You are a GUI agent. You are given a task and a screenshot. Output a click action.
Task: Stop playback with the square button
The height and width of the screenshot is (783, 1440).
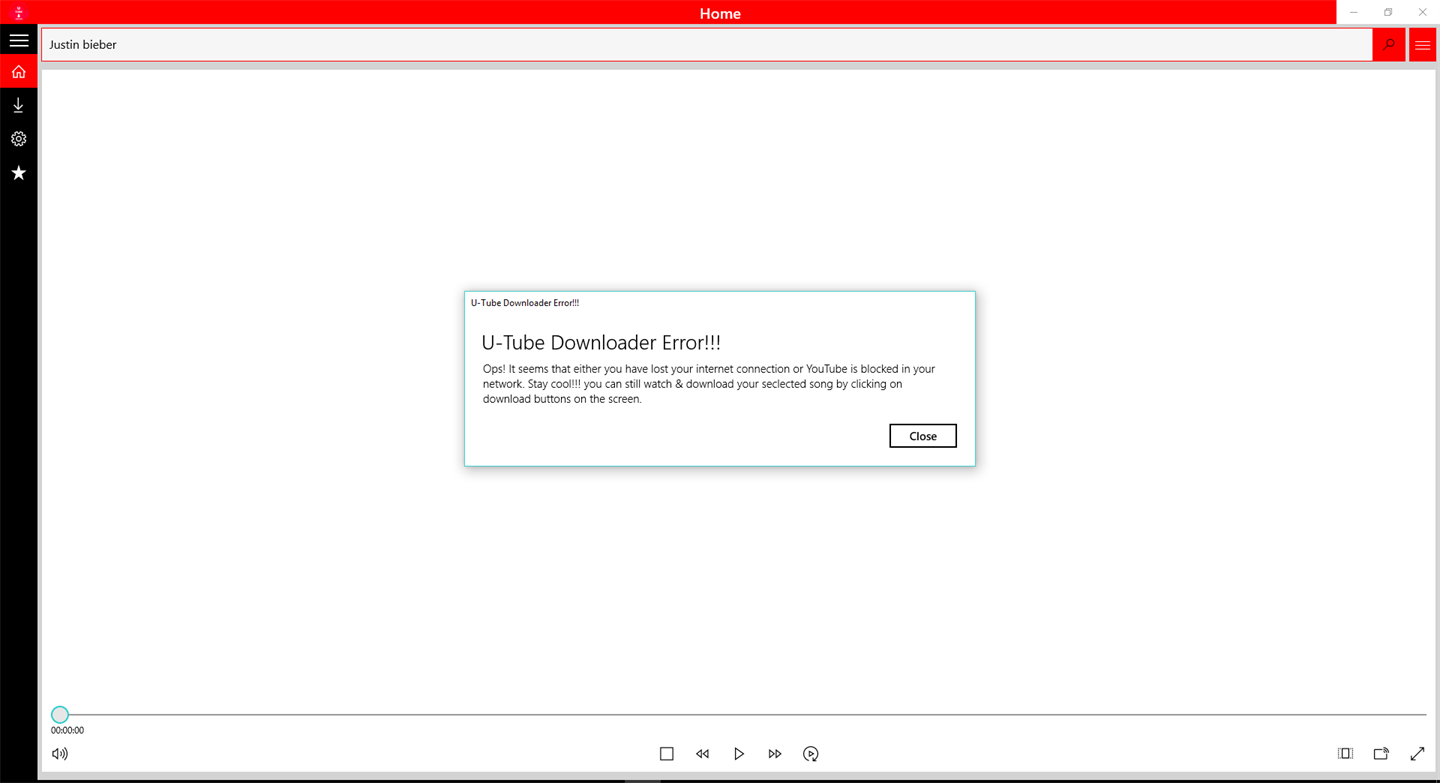667,754
